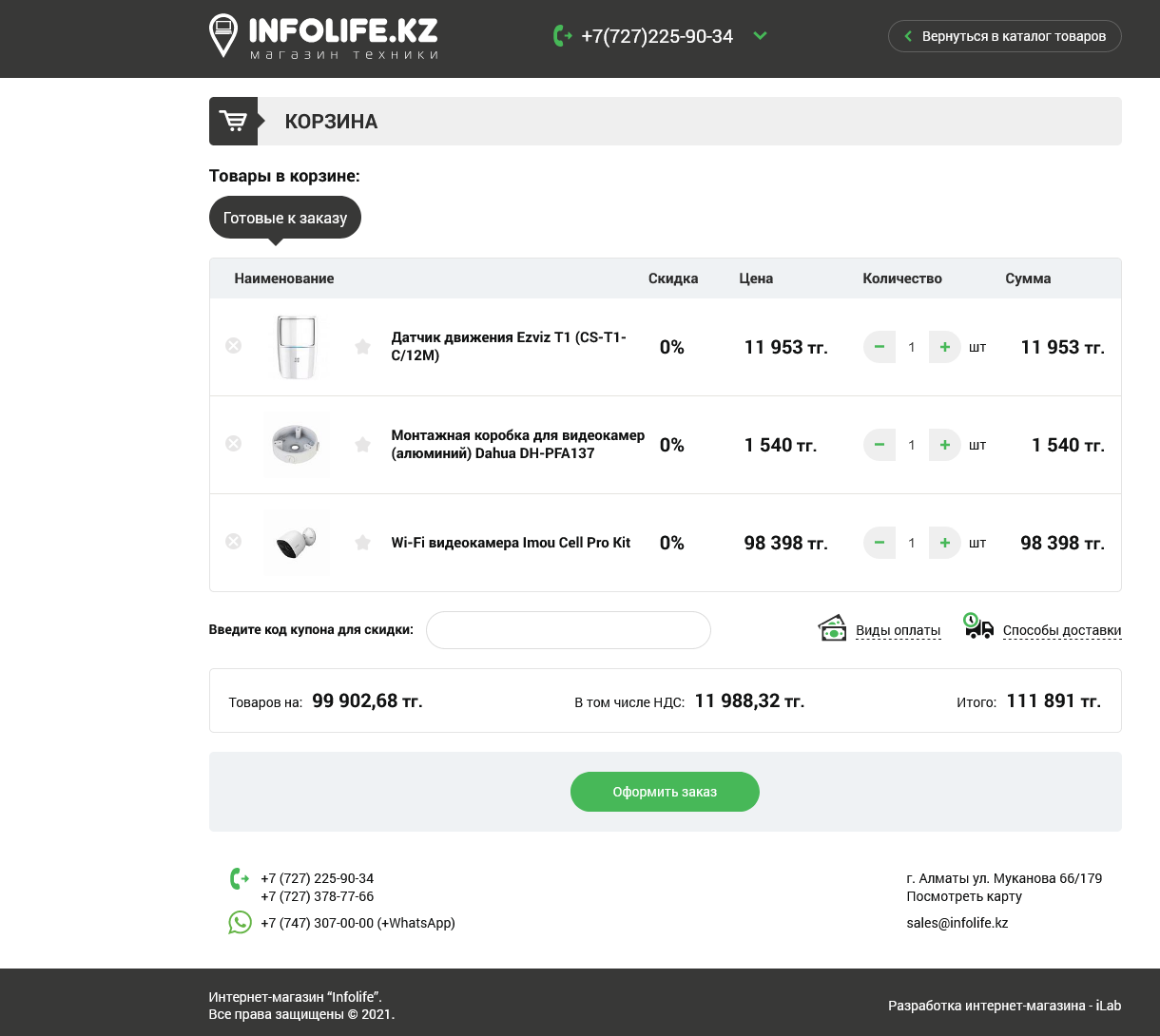
Task: Open "Способы доставки" link
Action: pyautogui.click(x=1062, y=630)
